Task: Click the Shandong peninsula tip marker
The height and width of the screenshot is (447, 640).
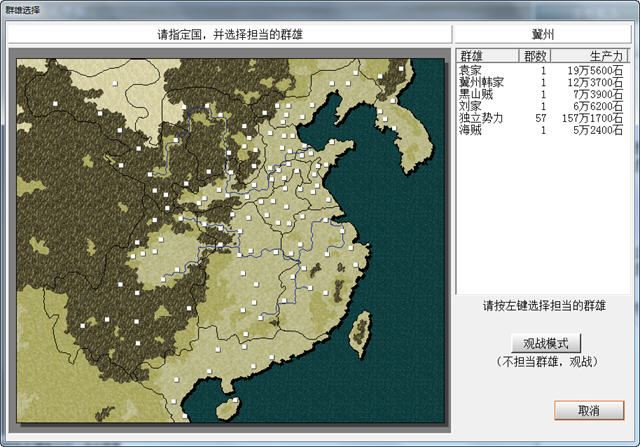Action: [332, 142]
